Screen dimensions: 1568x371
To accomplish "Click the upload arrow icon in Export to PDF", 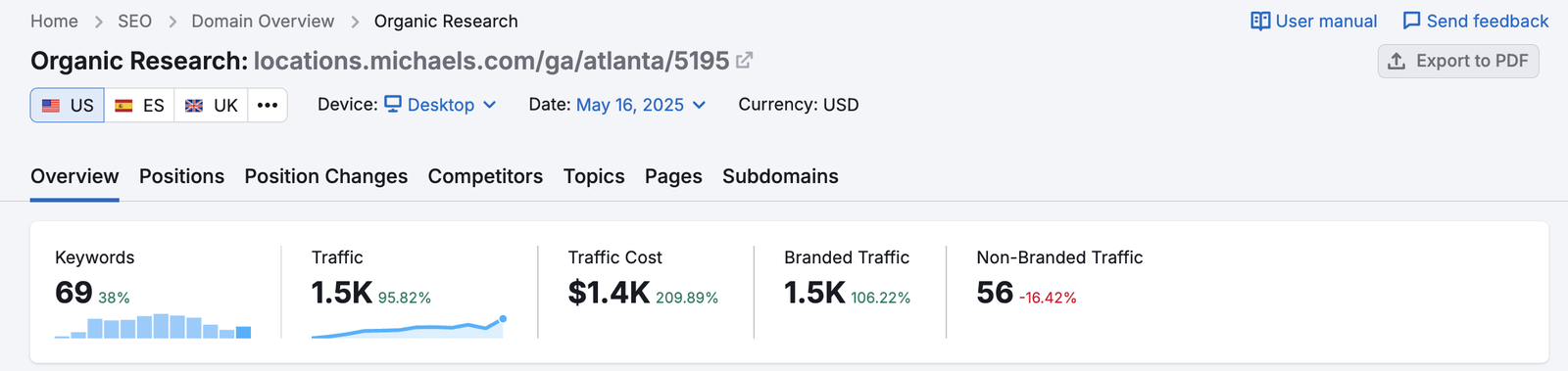I will (x=1396, y=61).
